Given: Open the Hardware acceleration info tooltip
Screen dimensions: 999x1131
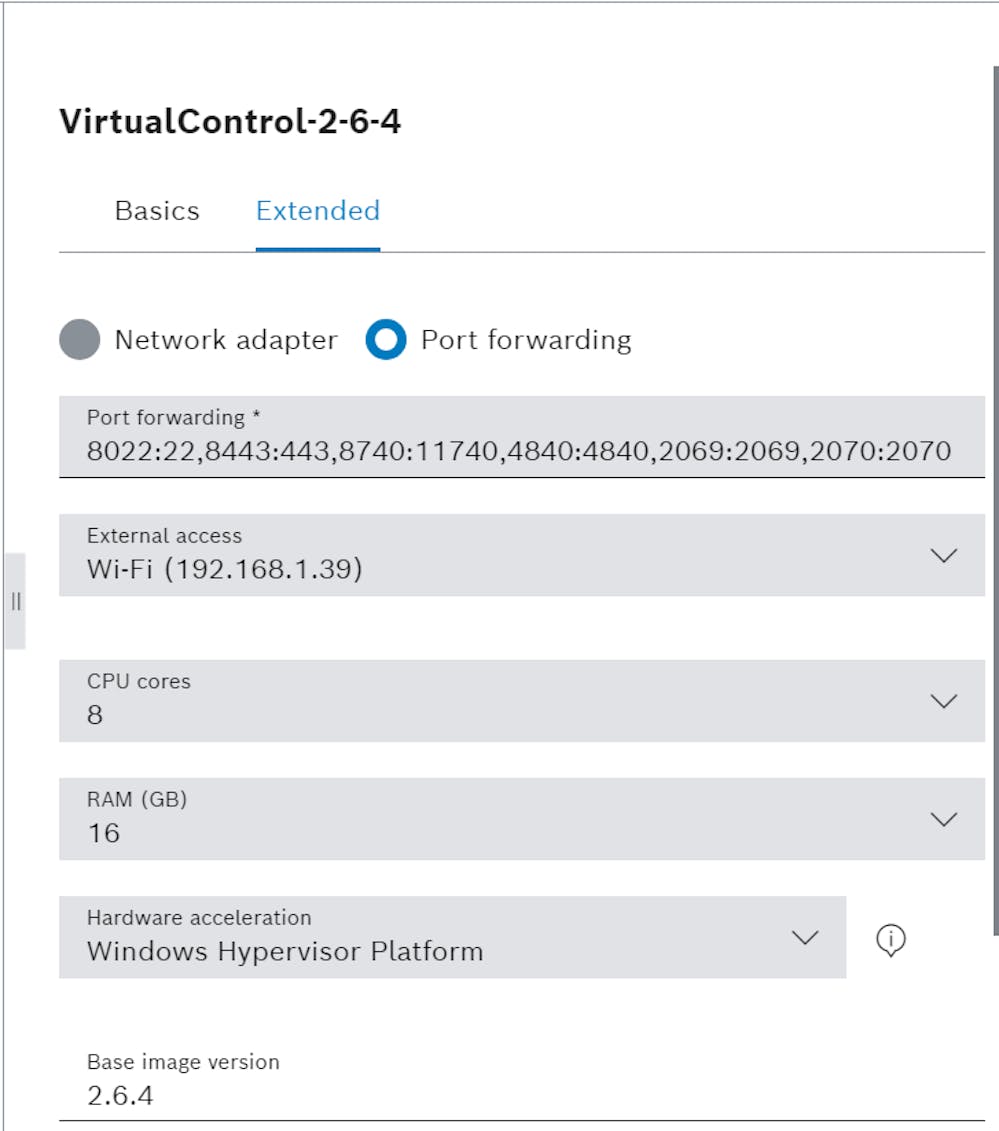Looking at the screenshot, I should tap(891, 940).
